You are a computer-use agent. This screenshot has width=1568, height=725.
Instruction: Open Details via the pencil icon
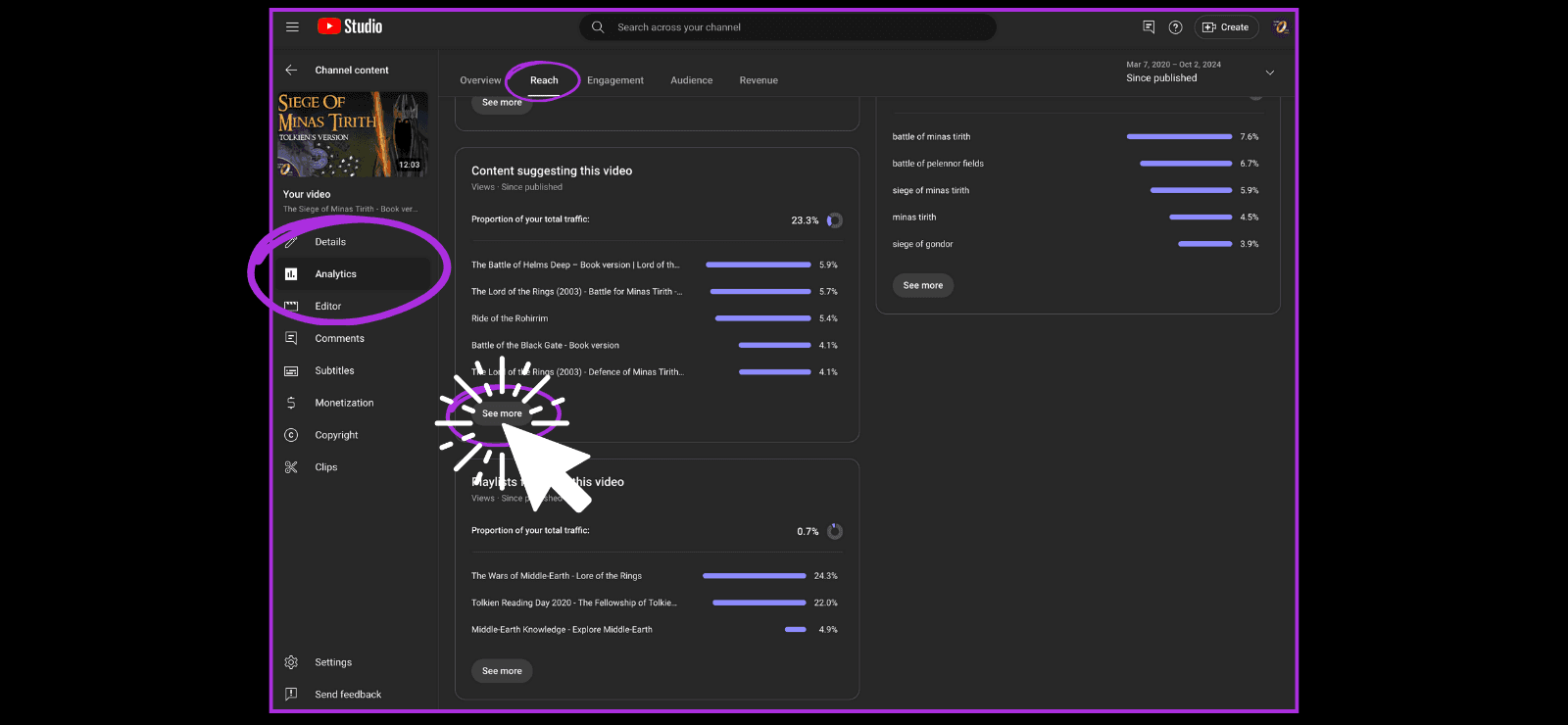[x=291, y=242]
